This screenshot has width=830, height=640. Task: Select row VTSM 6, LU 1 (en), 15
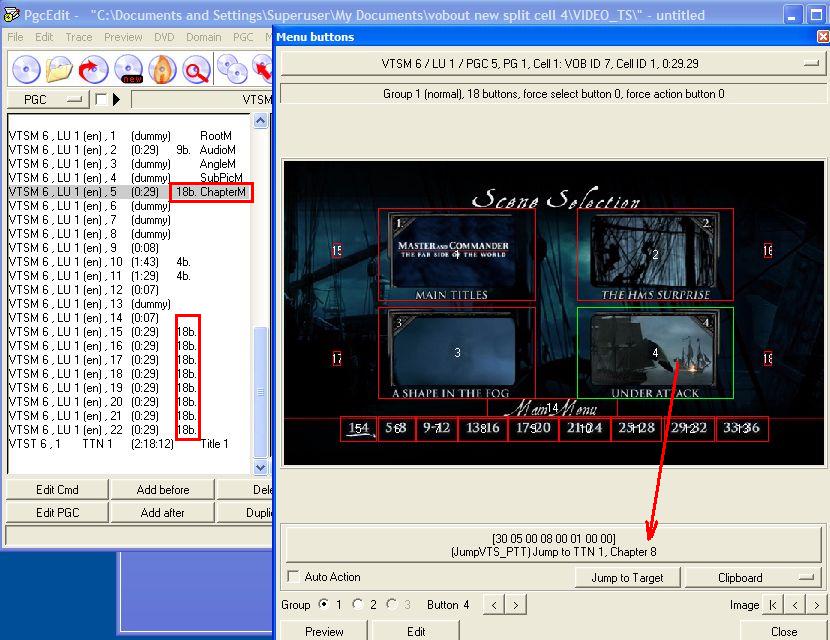(129, 331)
